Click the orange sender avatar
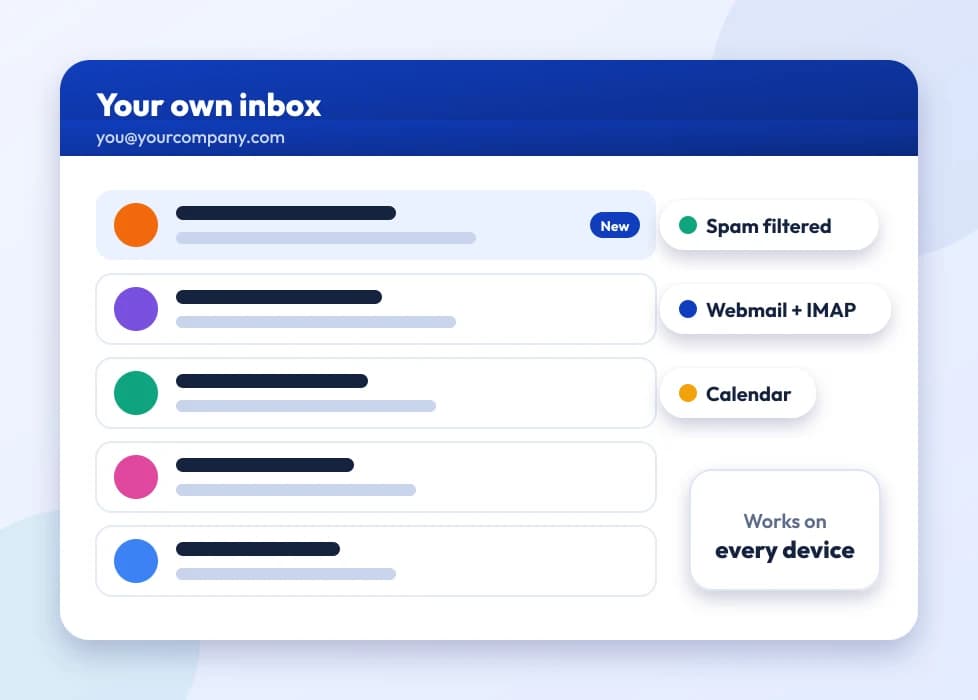 coord(136,225)
